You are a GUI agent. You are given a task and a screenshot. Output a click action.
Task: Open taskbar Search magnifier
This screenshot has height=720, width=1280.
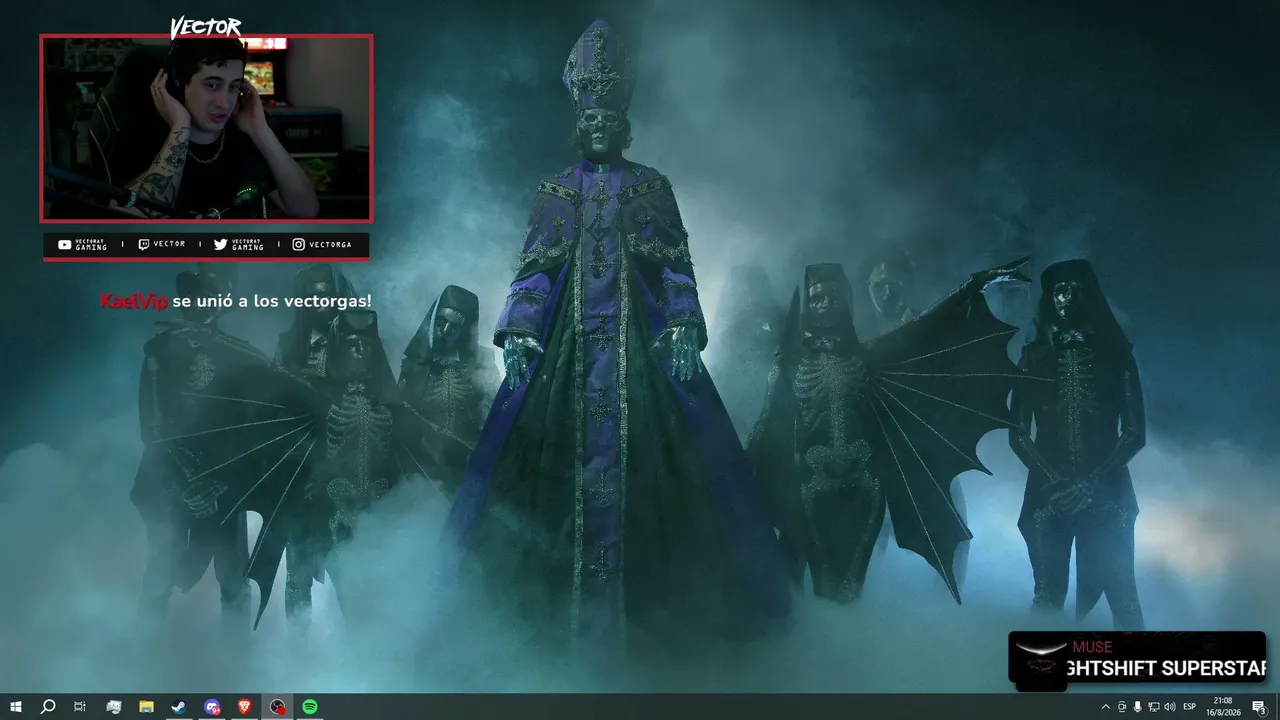click(x=47, y=707)
